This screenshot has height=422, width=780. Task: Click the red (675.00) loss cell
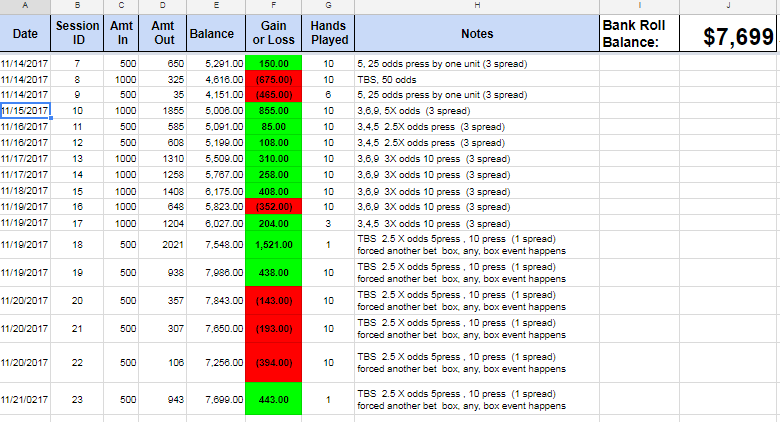pyautogui.click(x=273, y=79)
